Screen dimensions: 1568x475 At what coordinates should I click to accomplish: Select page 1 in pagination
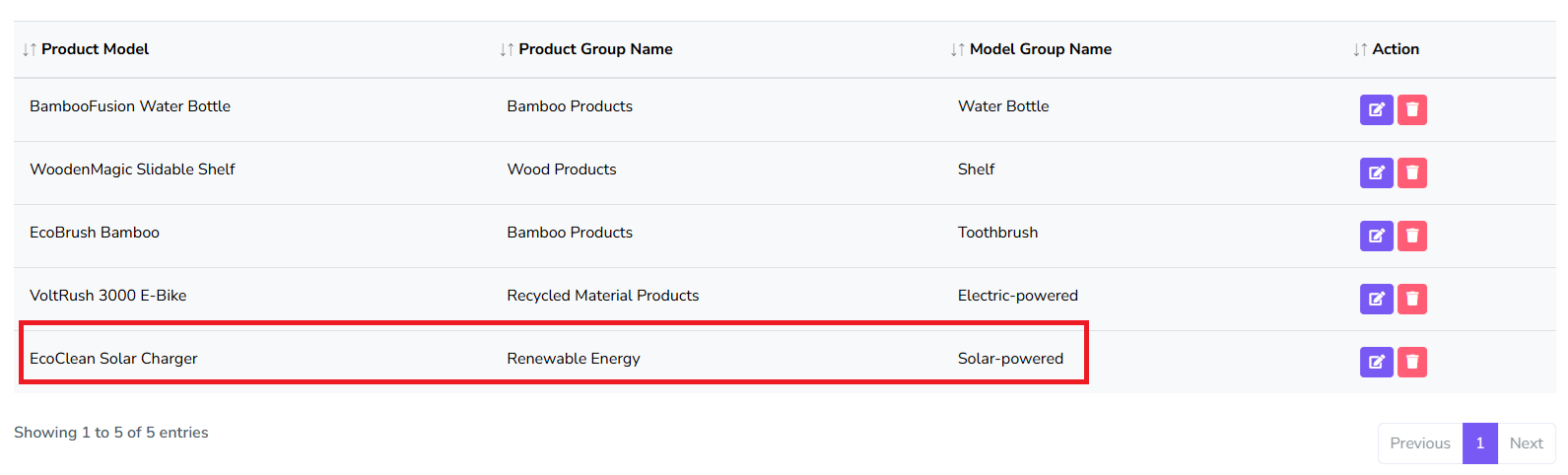click(x=1479, y=443)
